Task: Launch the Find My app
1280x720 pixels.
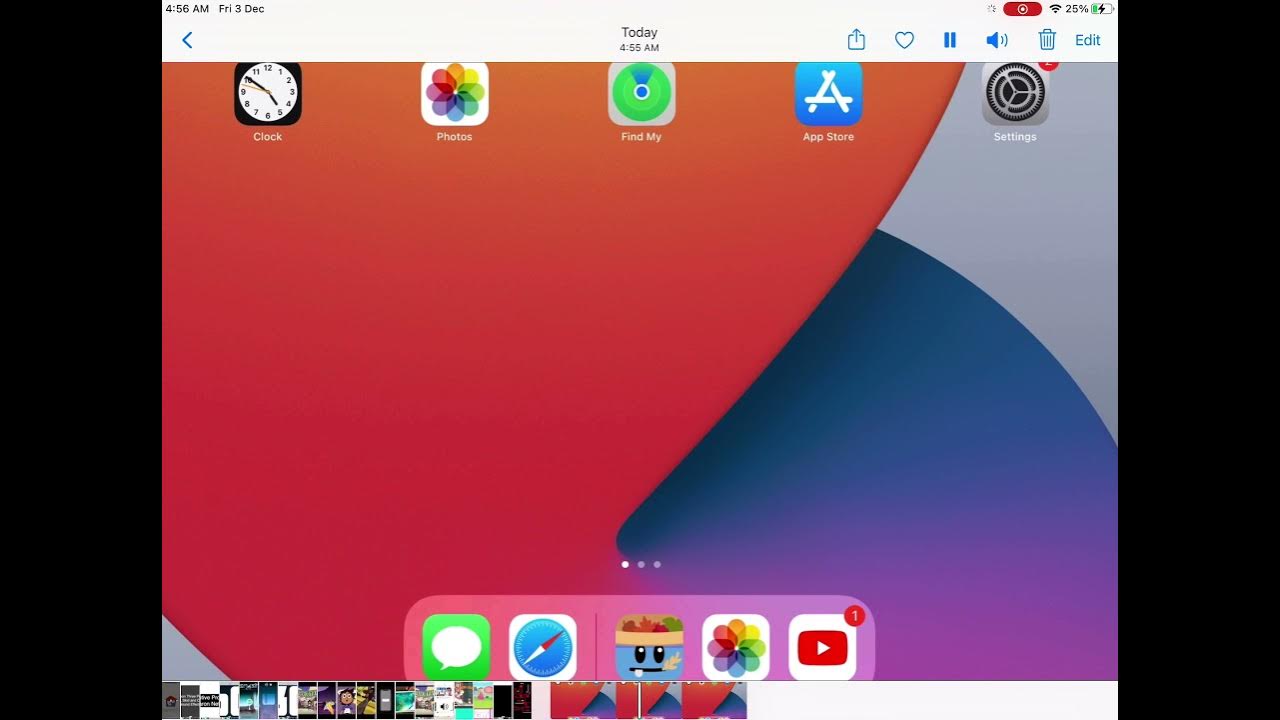Action: pos(642,93)
